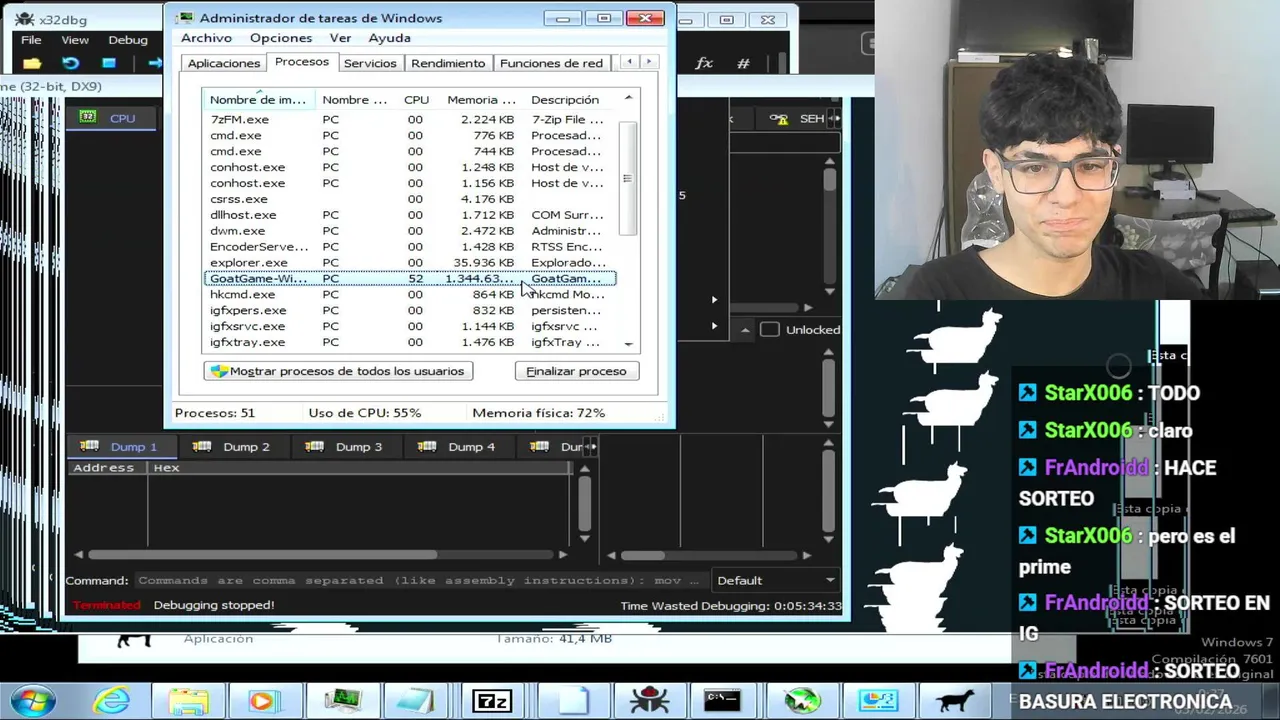
Task: Select the CPU tab in x32dbg
Action: [111, 118]
